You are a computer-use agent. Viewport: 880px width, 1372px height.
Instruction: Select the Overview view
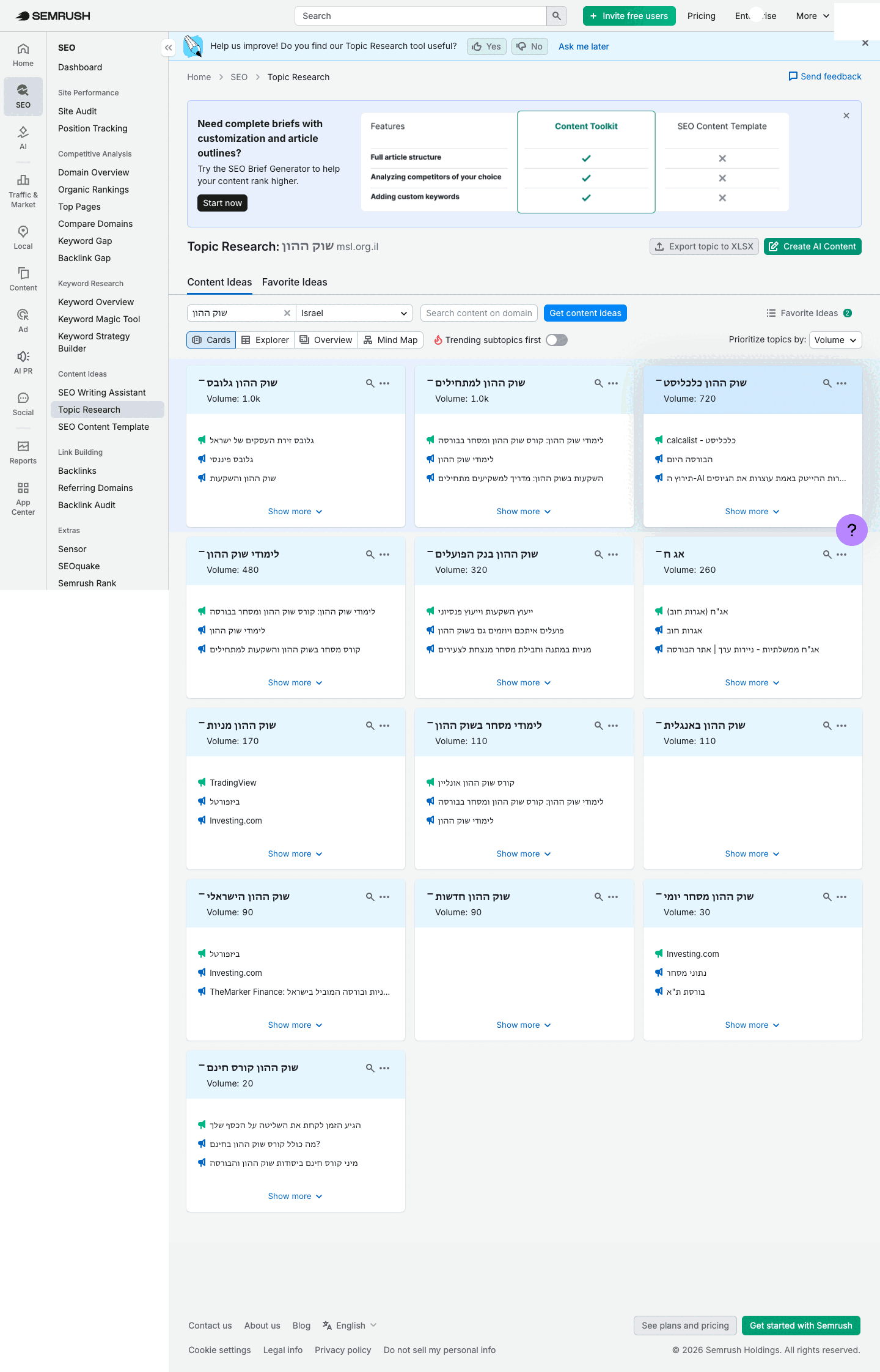point(326,340)
